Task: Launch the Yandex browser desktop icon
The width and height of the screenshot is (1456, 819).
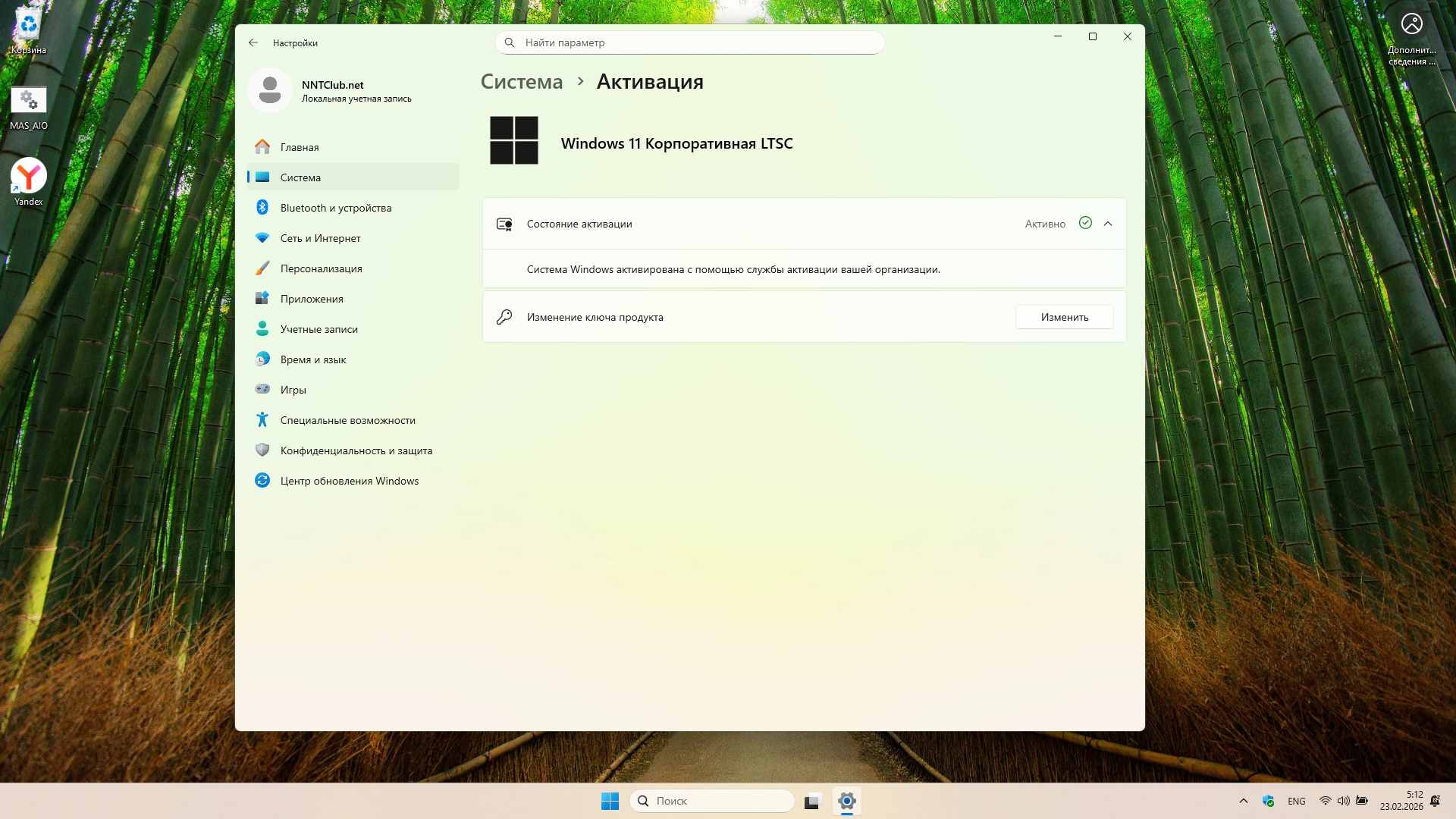Action: point(29,180)
